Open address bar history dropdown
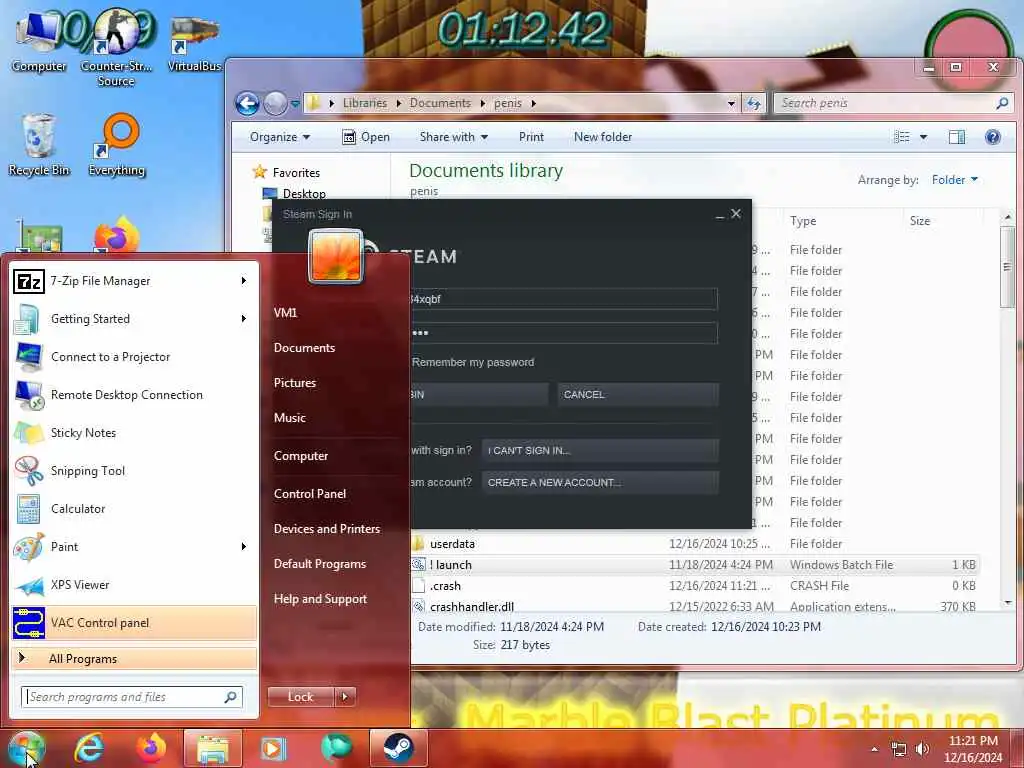 coord(731,103)
